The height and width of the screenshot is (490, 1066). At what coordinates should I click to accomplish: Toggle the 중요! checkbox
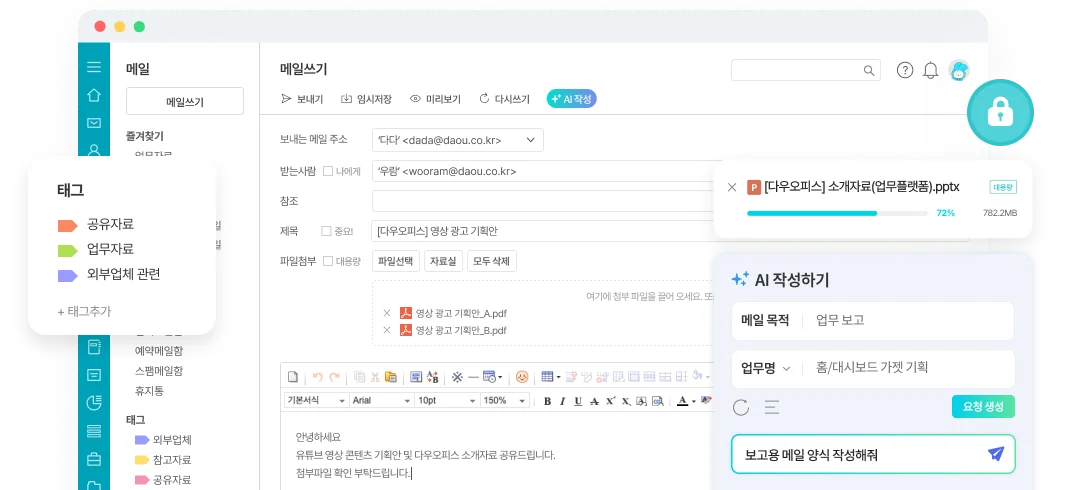tap(326, 231)
